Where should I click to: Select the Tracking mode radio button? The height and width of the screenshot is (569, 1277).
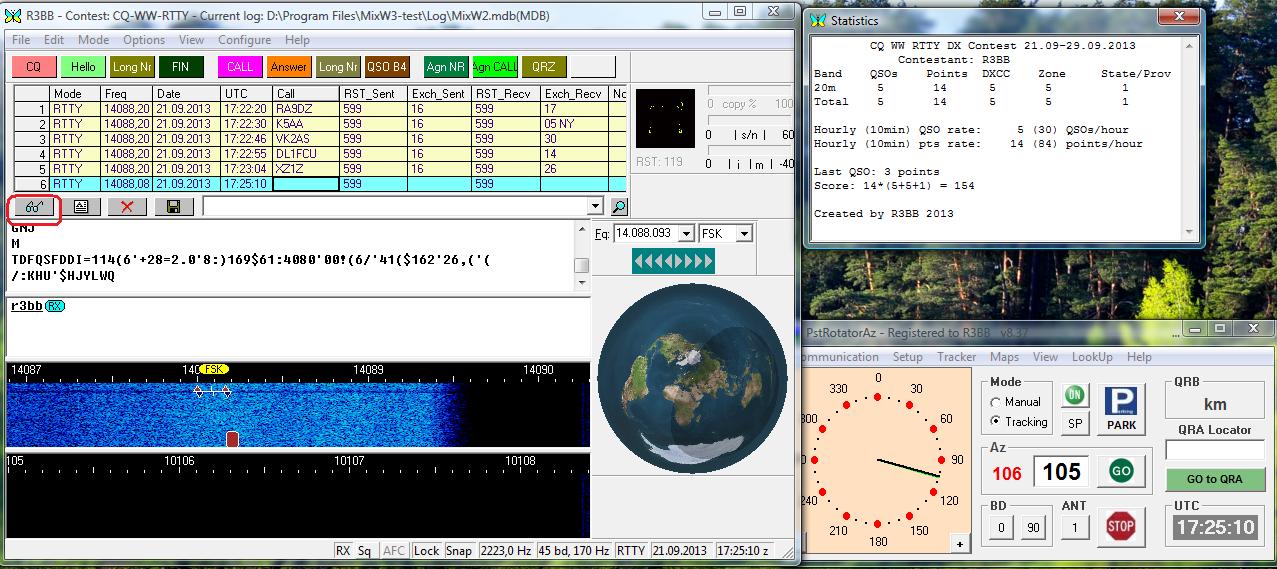tap(996, 422)
